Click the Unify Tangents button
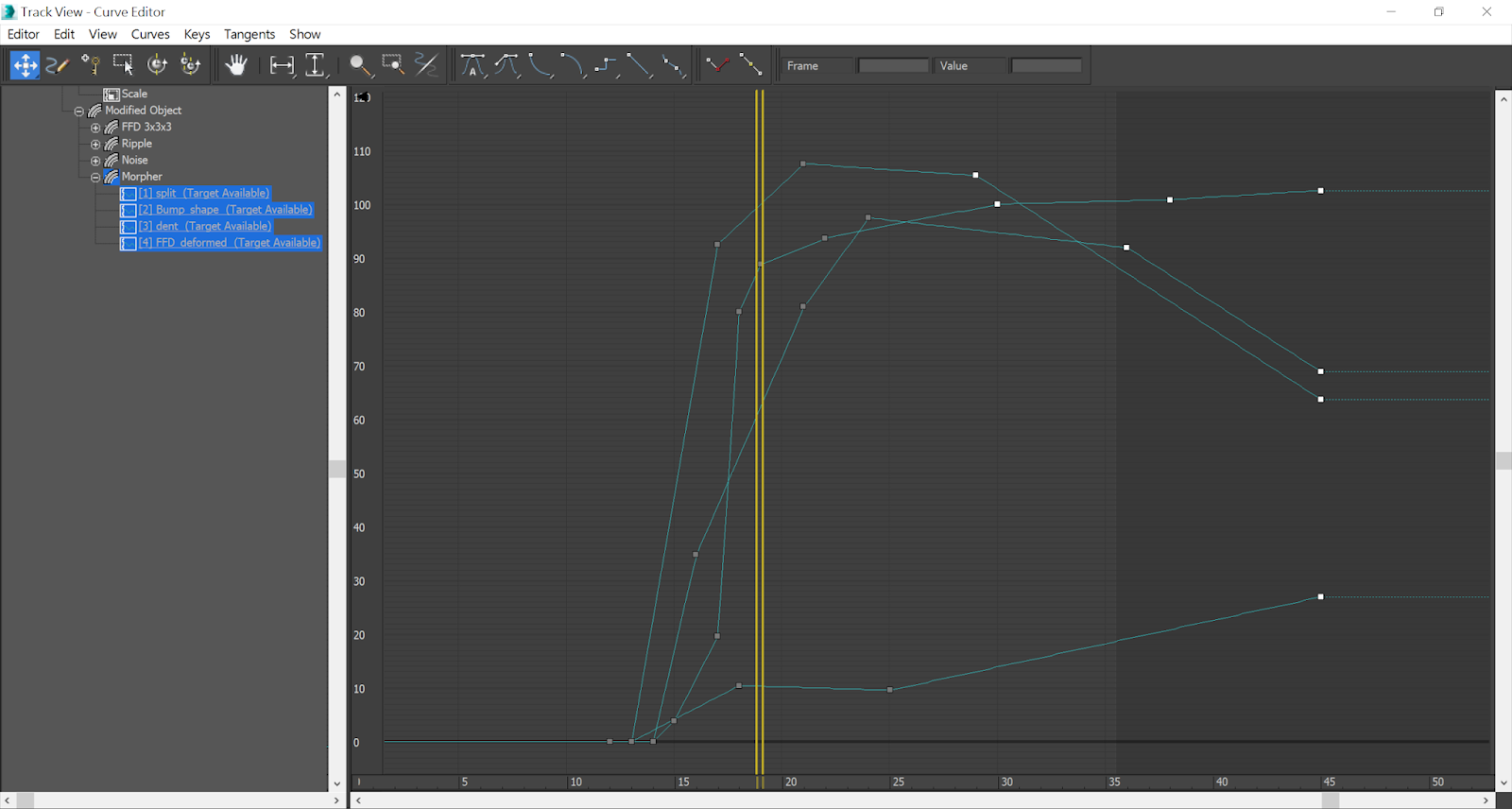 751,65
